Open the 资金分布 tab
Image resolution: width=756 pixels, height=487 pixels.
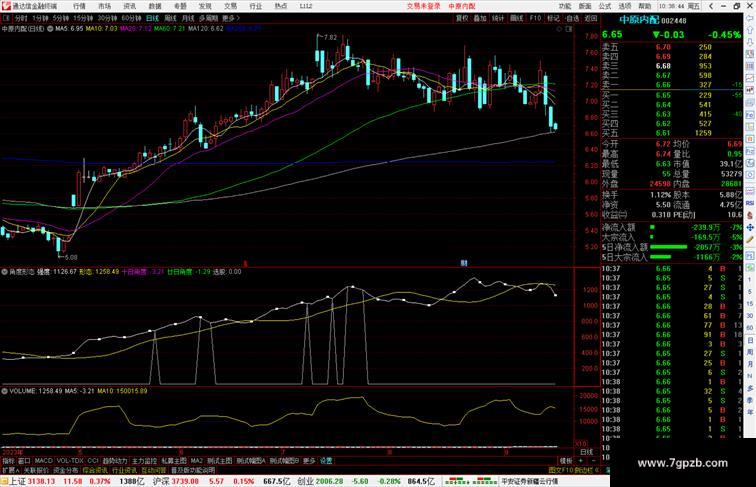coord(66,470)
